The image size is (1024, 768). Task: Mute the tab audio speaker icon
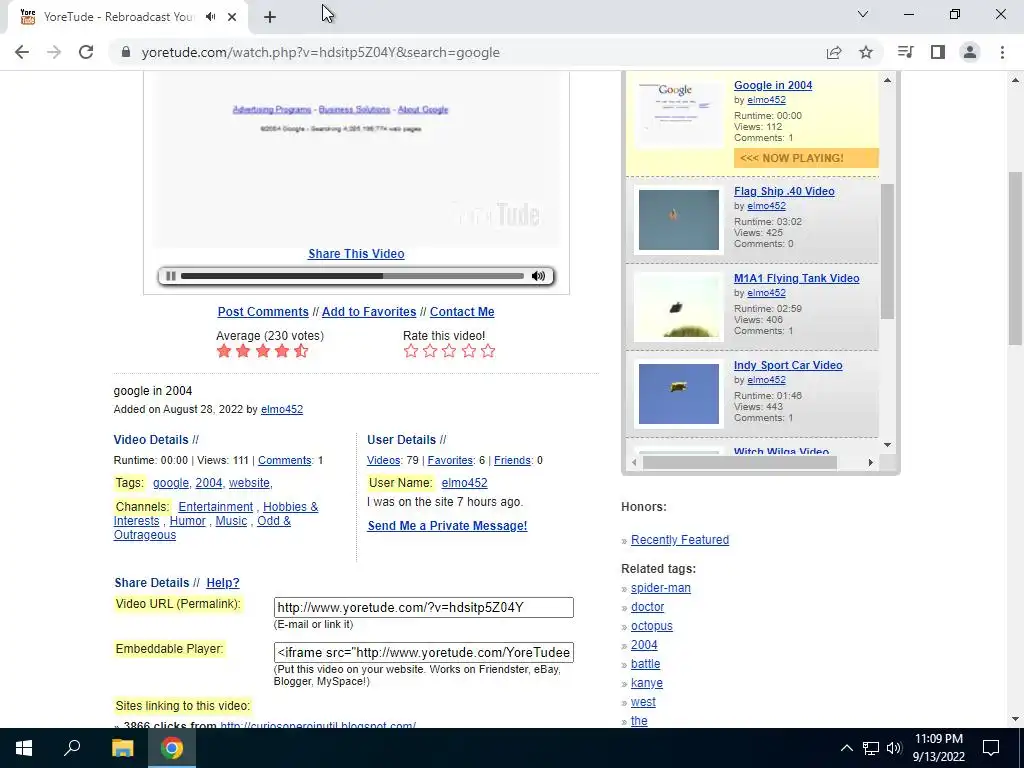(x=210, y=17)
